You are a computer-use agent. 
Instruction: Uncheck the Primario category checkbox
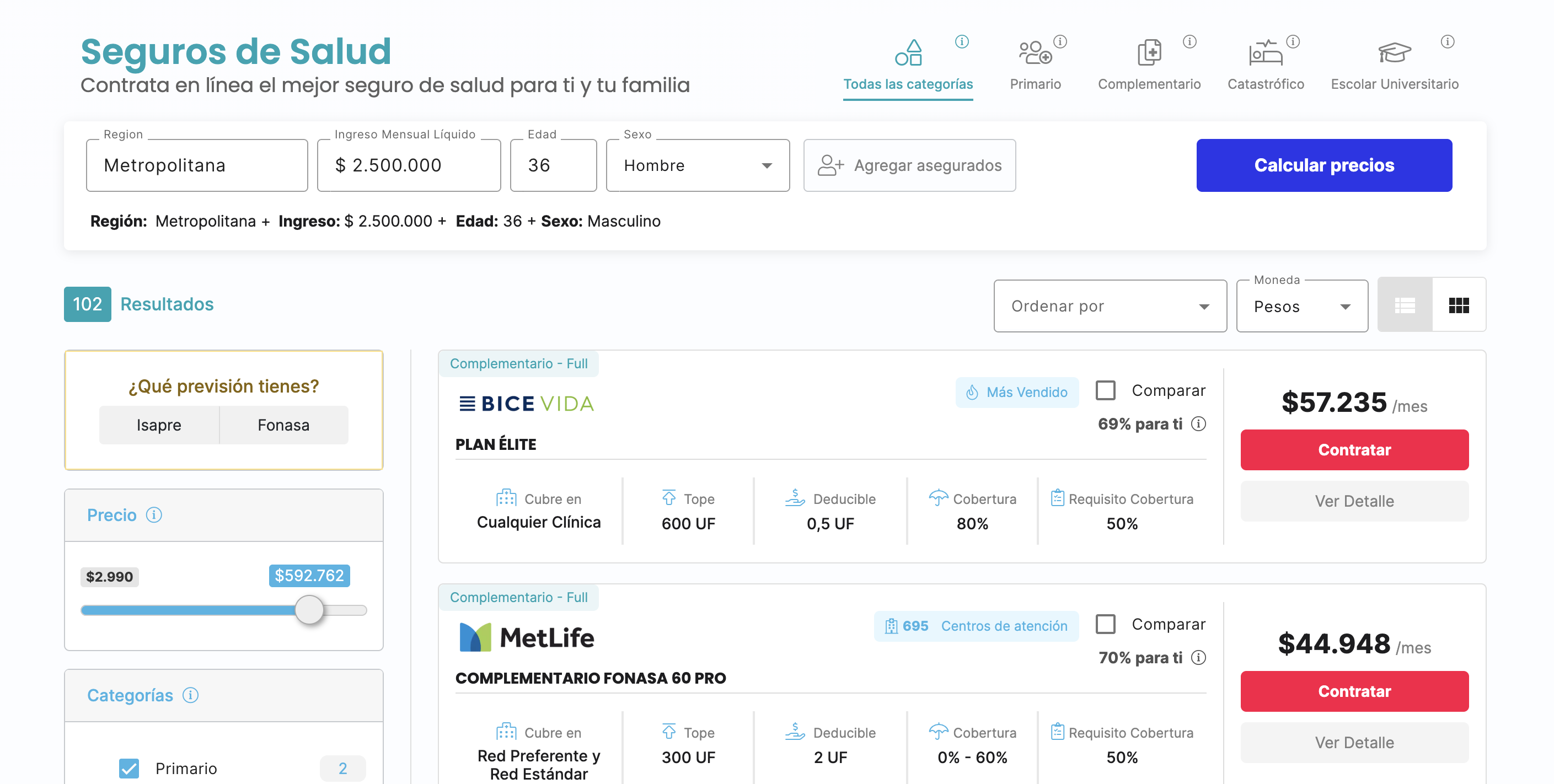[128, 769]
